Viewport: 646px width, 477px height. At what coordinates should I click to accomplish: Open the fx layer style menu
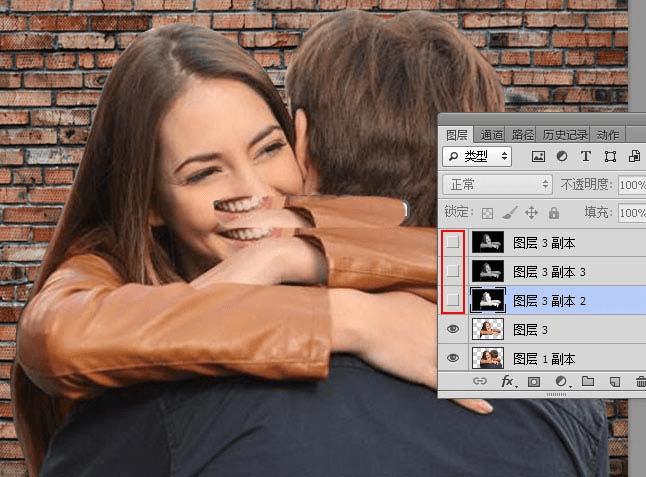click(508, 381)
